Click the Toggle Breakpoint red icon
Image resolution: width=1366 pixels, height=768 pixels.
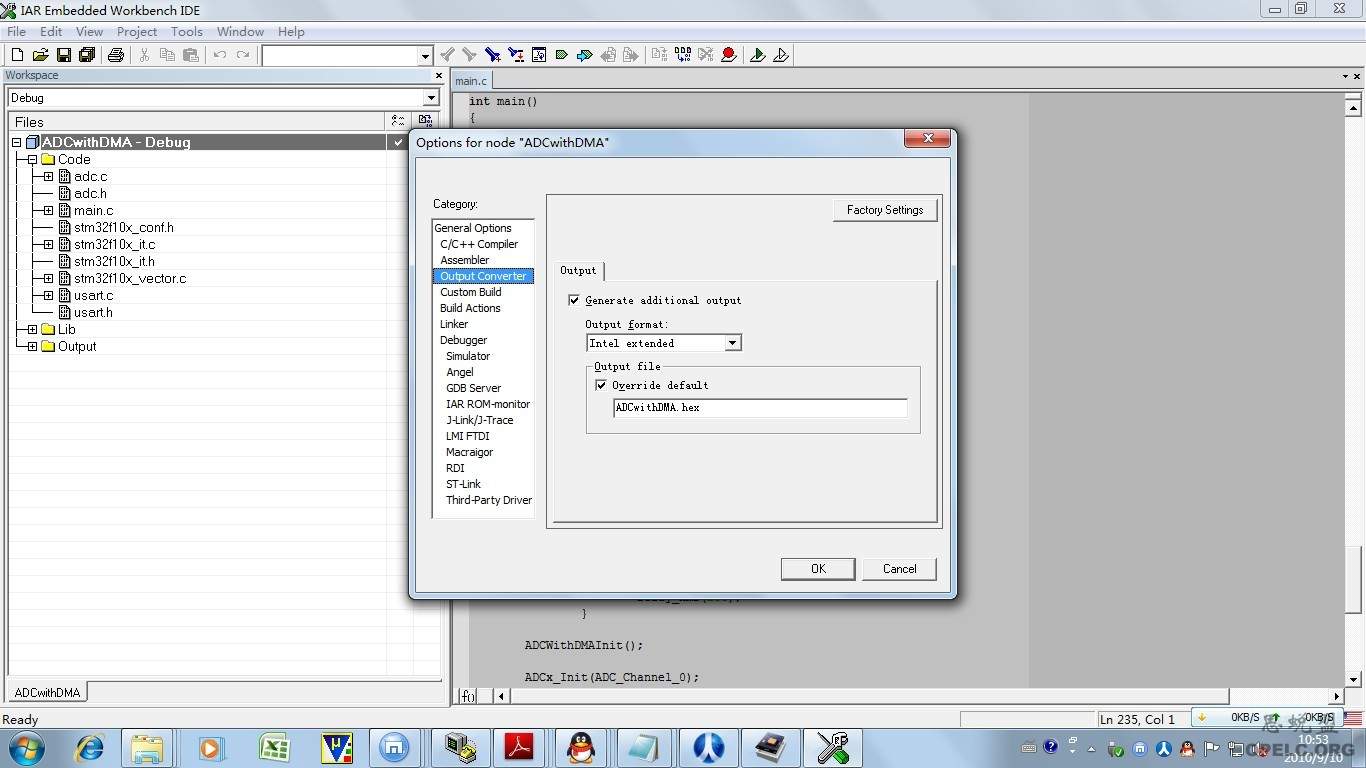pos(729,55)
